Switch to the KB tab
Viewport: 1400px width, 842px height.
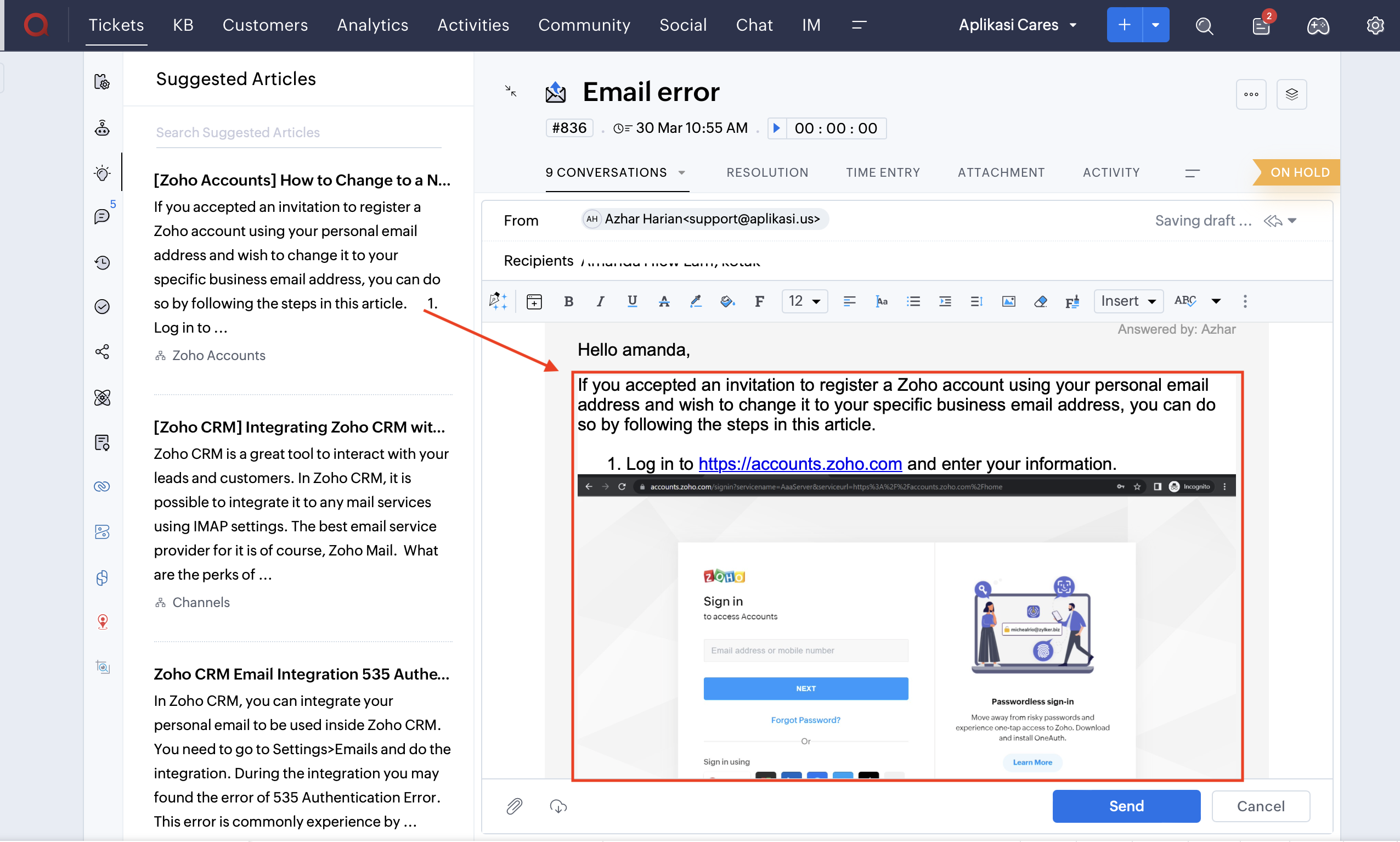(x=183, y=25)
